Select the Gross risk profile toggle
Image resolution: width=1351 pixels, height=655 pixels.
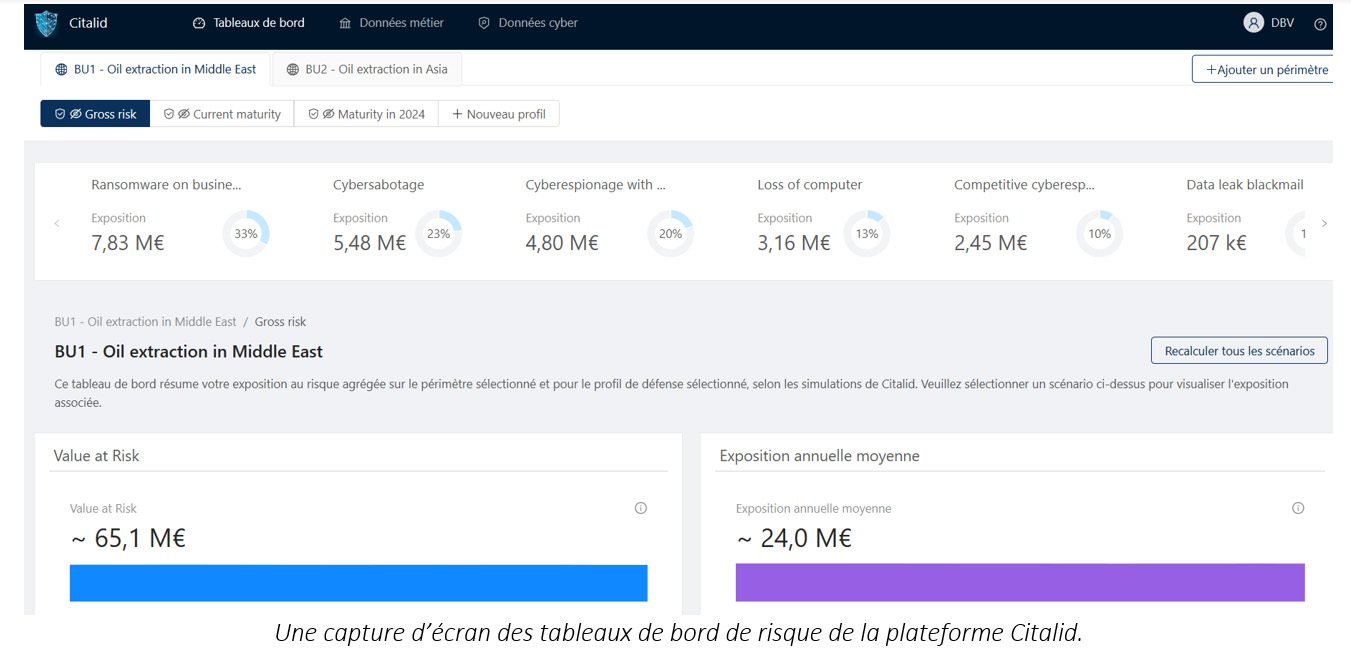[x=96, y=114]
